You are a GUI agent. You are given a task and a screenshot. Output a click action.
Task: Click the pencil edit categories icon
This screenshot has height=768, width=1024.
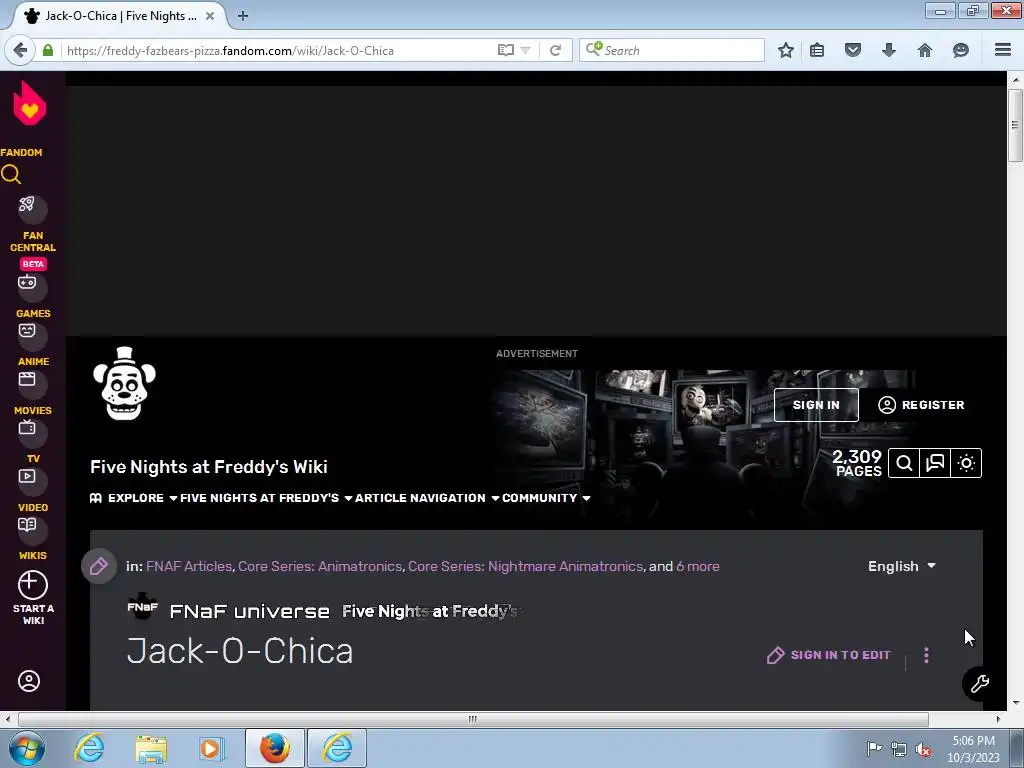[x=99, y=566]
